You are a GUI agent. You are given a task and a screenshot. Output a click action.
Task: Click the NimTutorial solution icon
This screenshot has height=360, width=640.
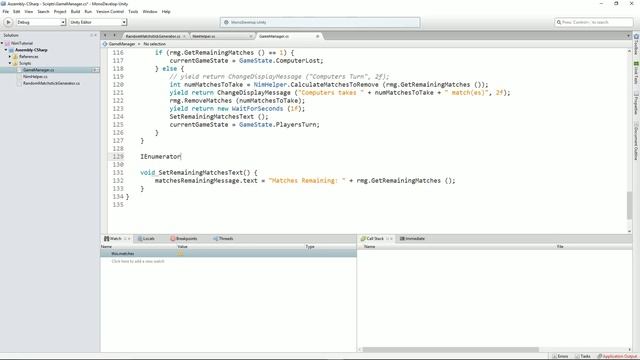[7, 43]
